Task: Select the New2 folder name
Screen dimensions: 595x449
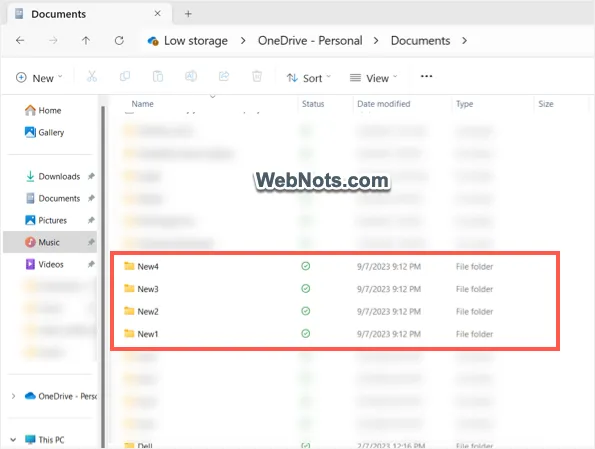Action: tap(148, 311)
